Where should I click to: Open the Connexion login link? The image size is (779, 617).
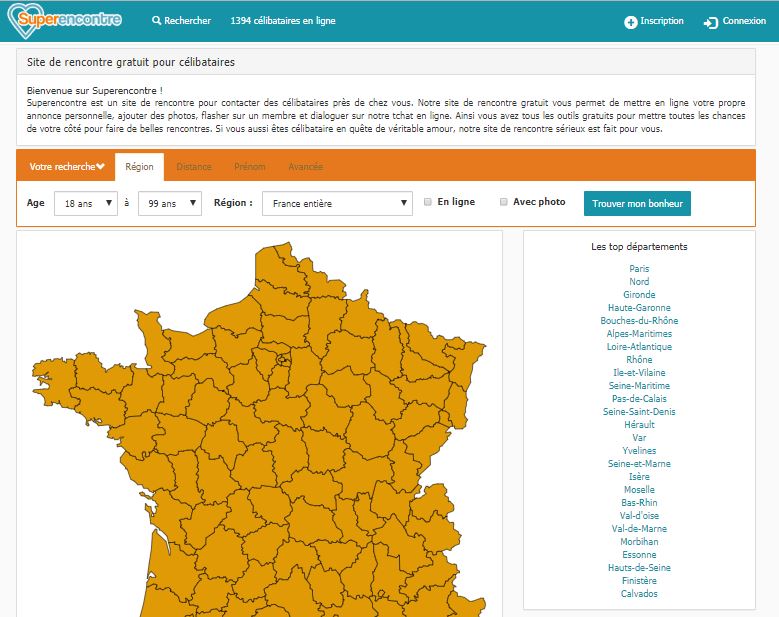coord(735,21)
